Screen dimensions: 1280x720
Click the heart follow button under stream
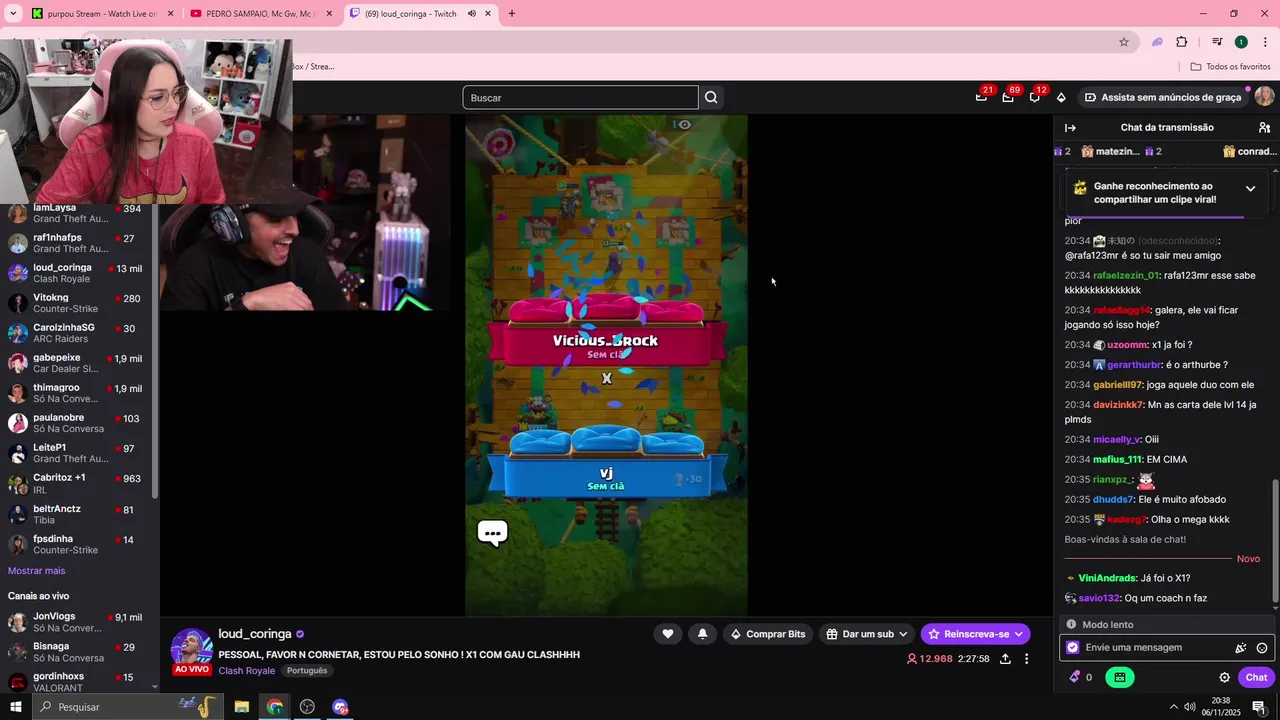click(668, 634)
